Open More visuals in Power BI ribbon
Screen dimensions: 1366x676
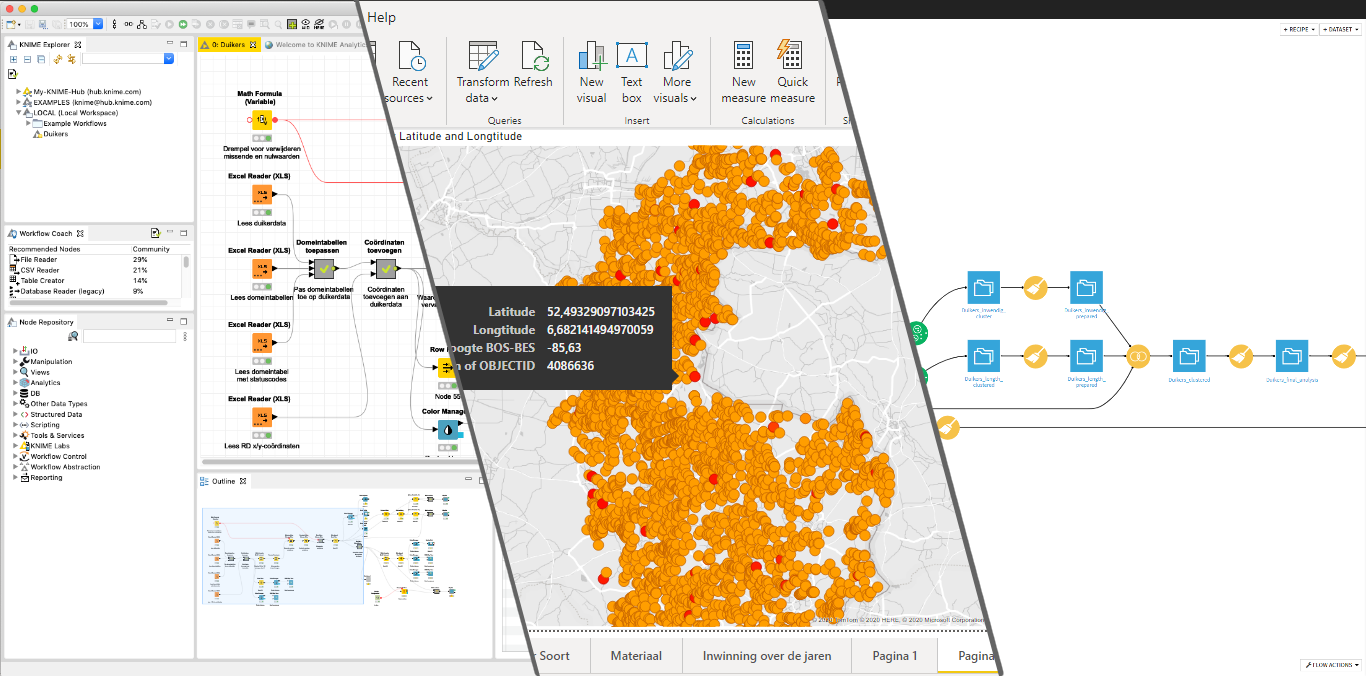[677, 72]
